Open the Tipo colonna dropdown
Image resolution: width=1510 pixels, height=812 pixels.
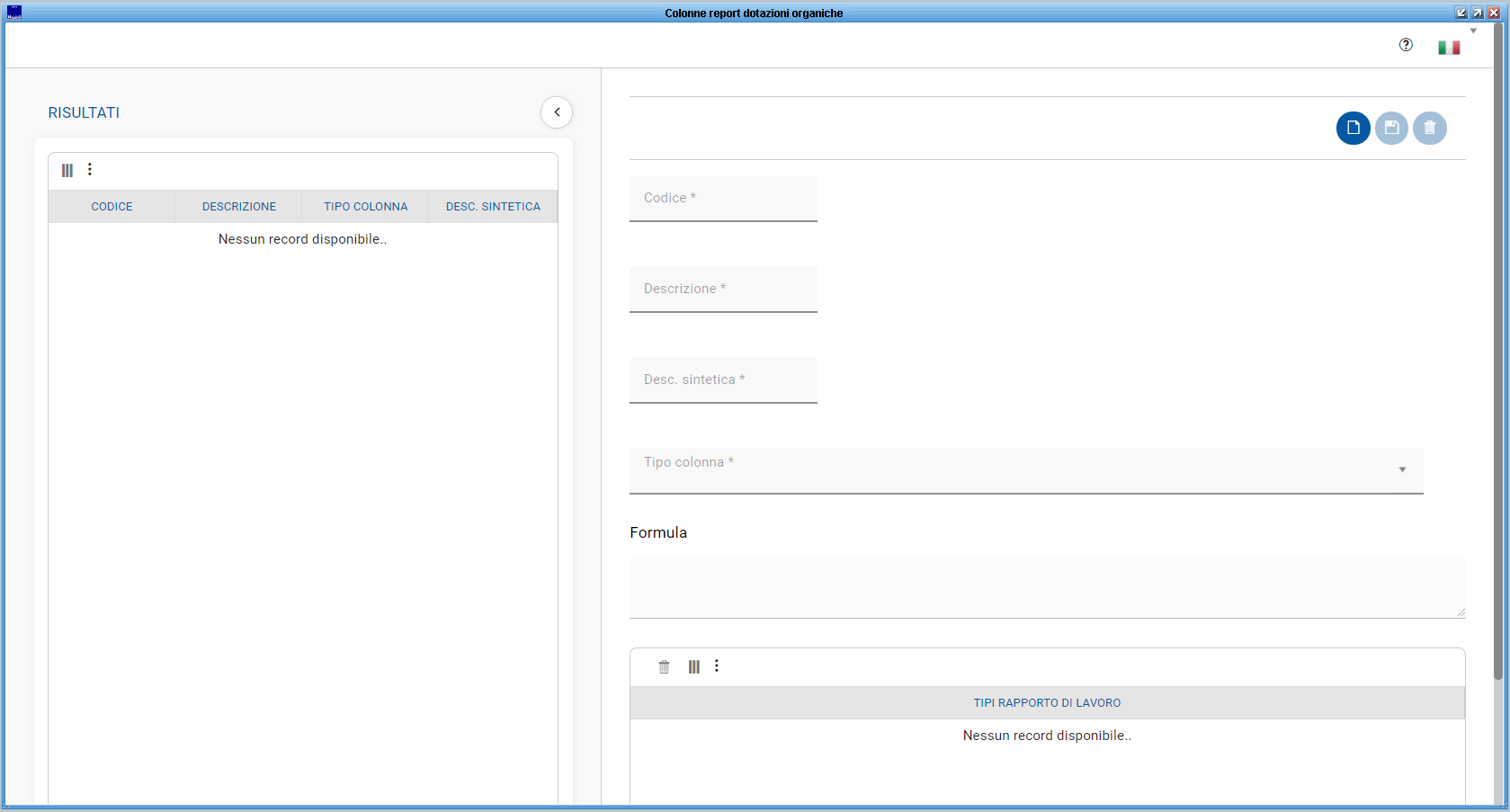pos(1026,470)
